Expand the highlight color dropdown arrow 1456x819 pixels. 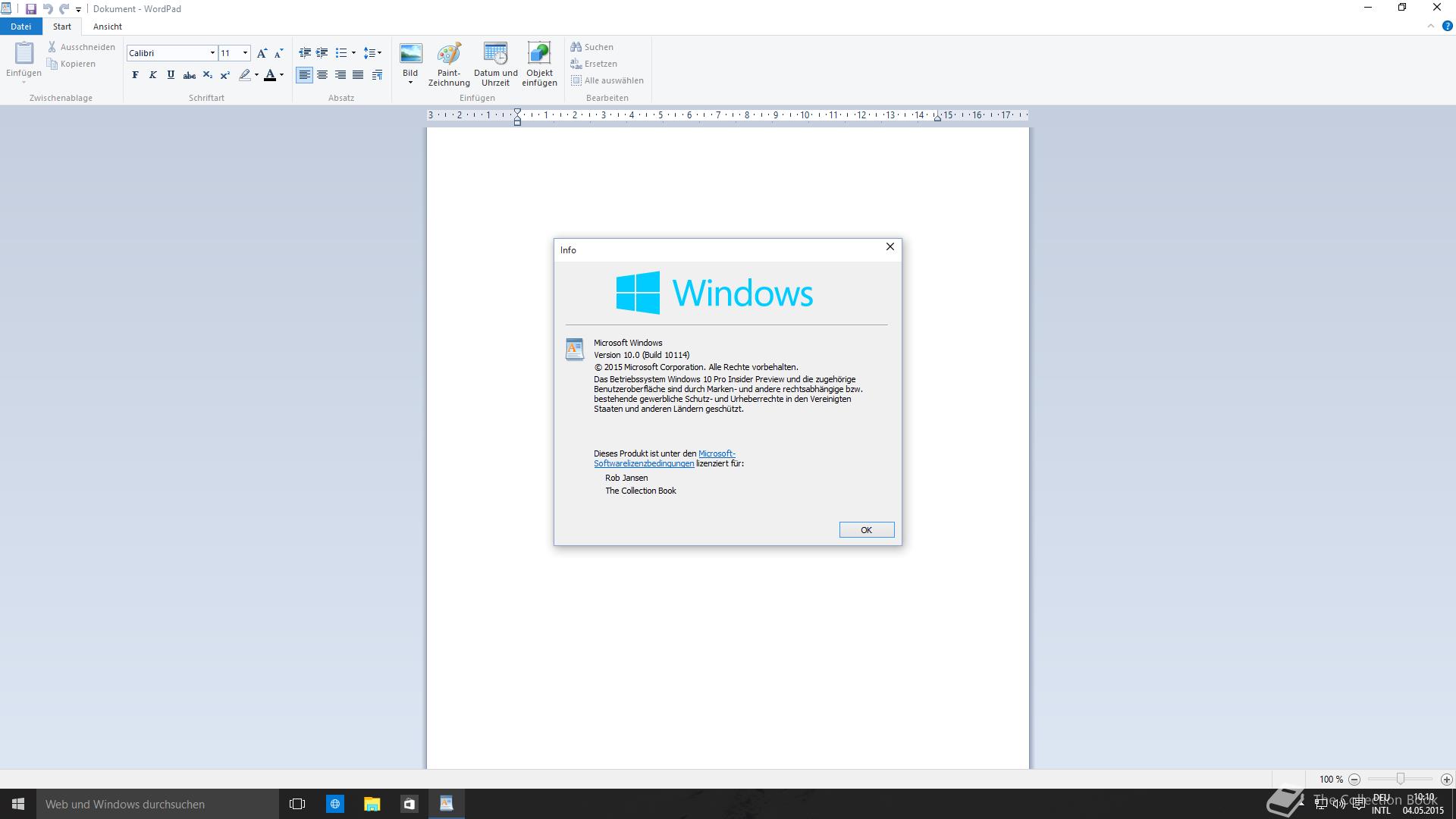pyautogui.click(x=256, y=75)
